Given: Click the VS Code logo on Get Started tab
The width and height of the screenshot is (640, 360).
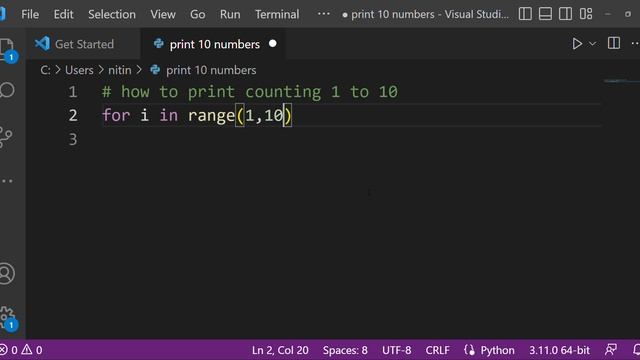Looking at the screenshot, I should pos(42,43).
